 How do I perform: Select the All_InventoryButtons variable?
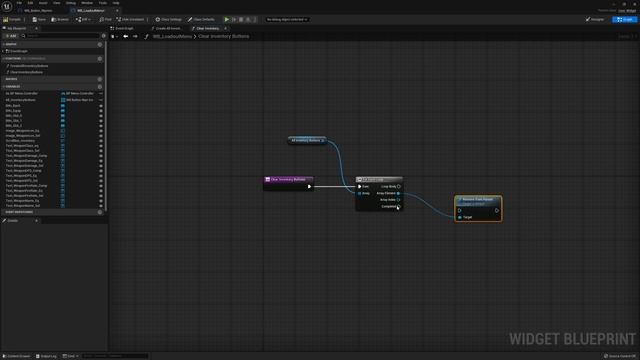click(20, 100)
